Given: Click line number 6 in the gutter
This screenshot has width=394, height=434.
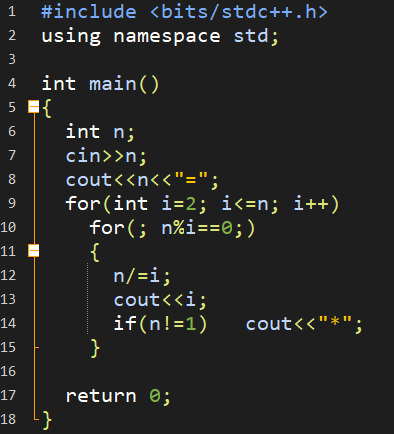Looking at the screenshot, I should click(12, 131).
